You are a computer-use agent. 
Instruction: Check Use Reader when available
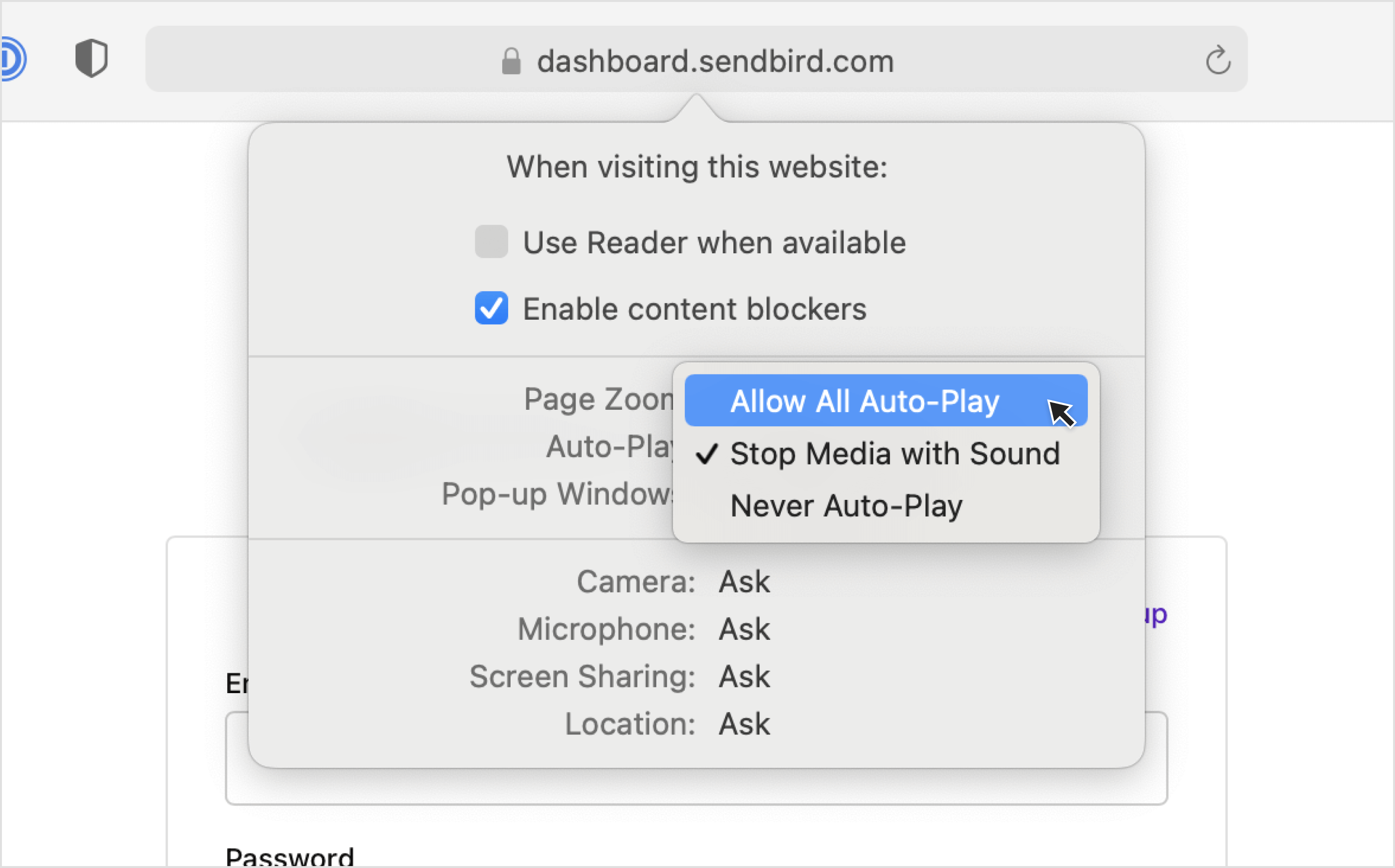(491, 242)
